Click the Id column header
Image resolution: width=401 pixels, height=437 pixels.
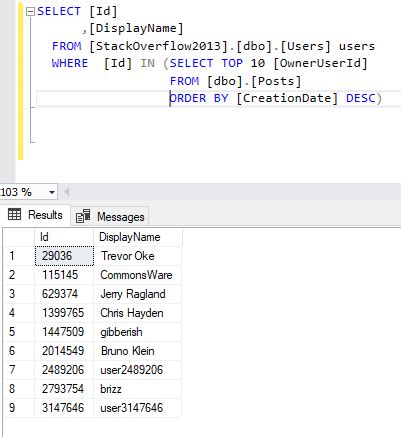click(x=64, y=237)
